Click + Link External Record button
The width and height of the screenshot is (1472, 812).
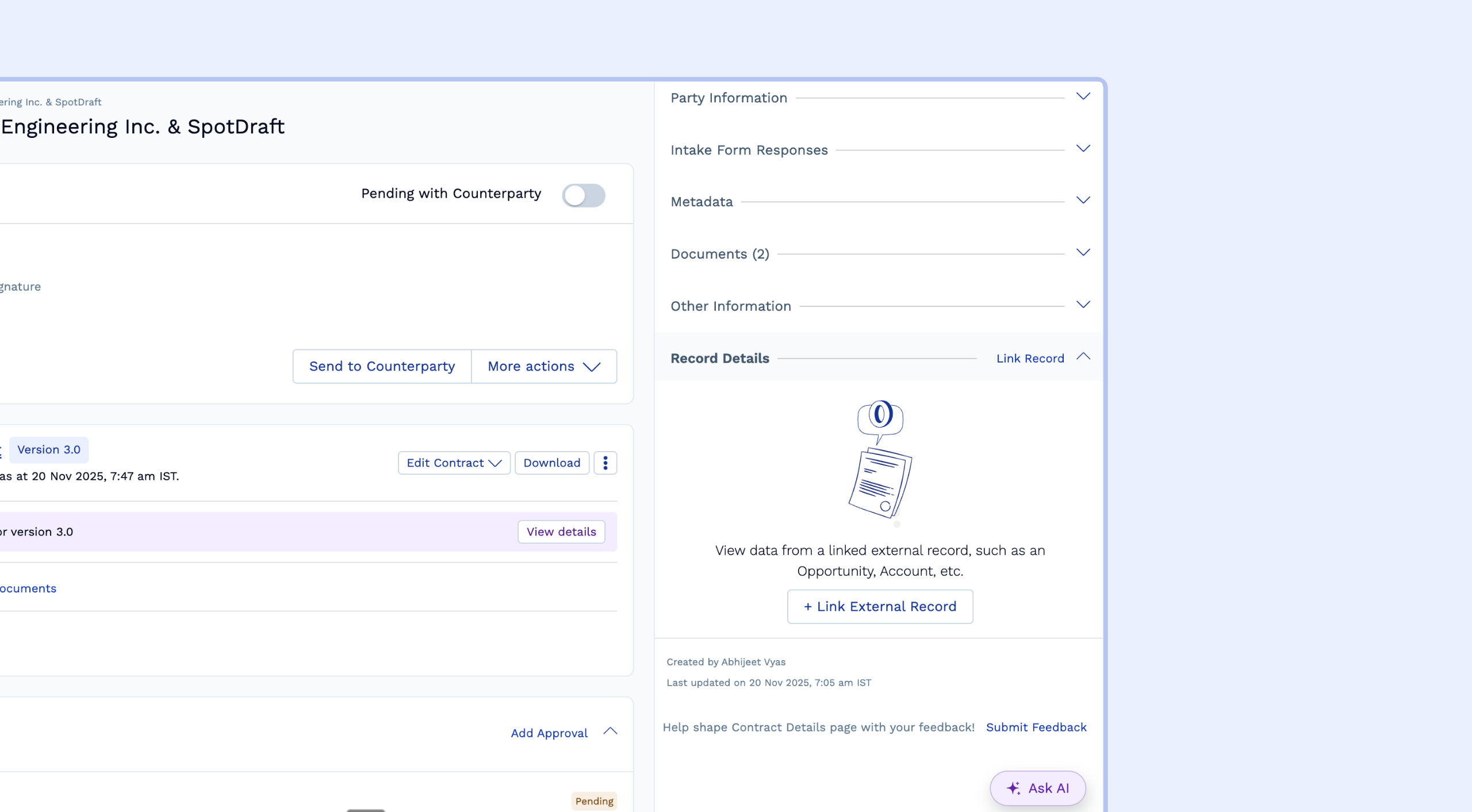pos(880,606)
